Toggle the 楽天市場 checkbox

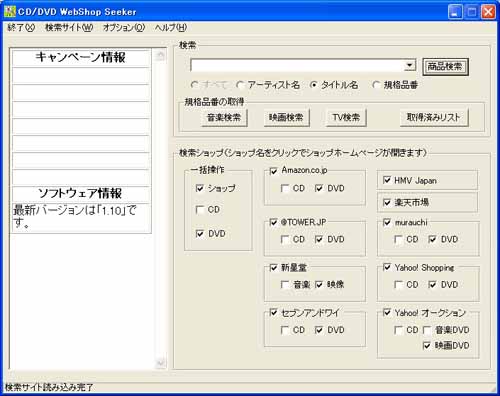click(x=387, y=202)
